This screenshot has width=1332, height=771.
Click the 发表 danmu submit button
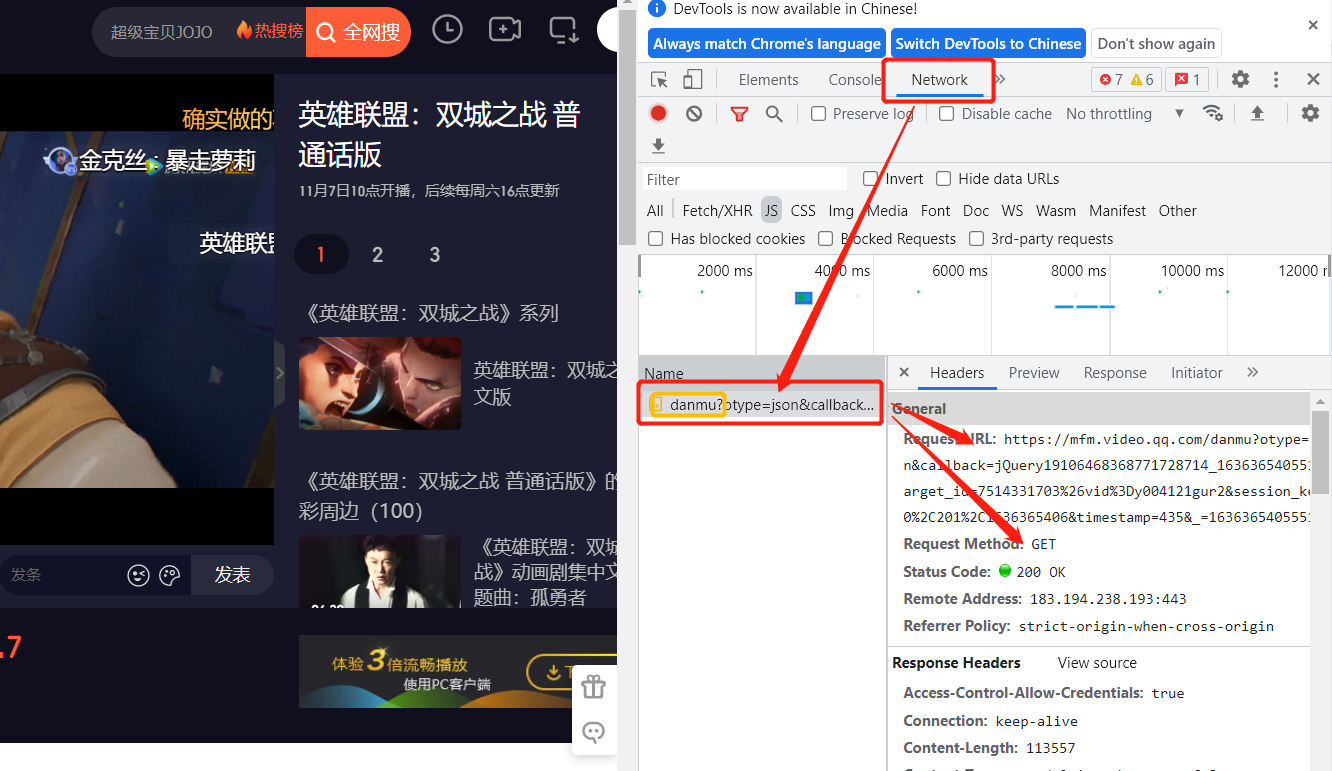coord(232,575)
